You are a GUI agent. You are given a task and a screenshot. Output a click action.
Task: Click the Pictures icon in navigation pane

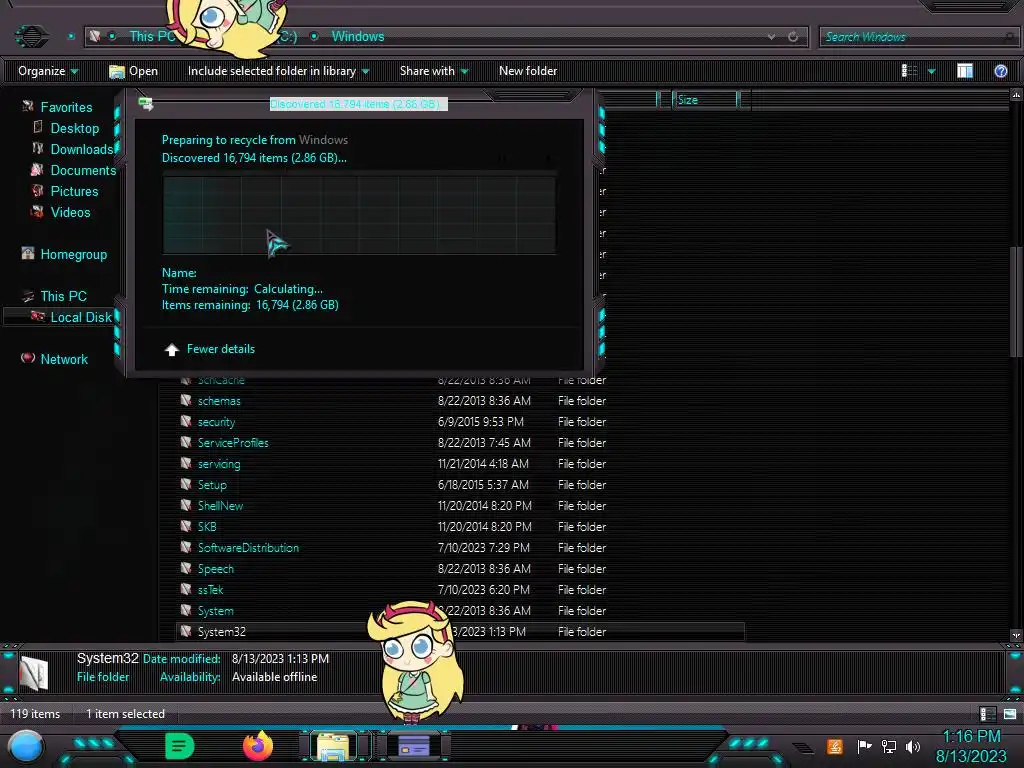(x=37, y=191)
